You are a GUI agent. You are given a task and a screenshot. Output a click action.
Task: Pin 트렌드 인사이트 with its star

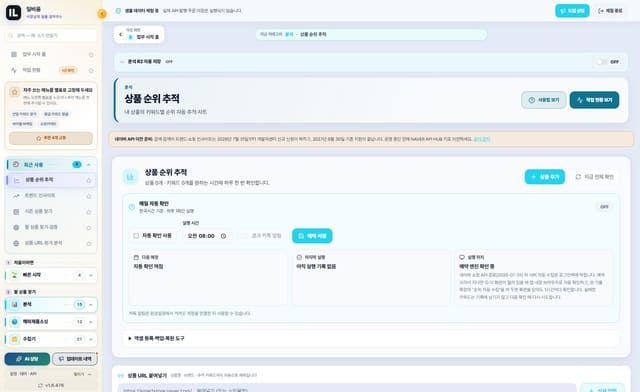click(89, 196)
